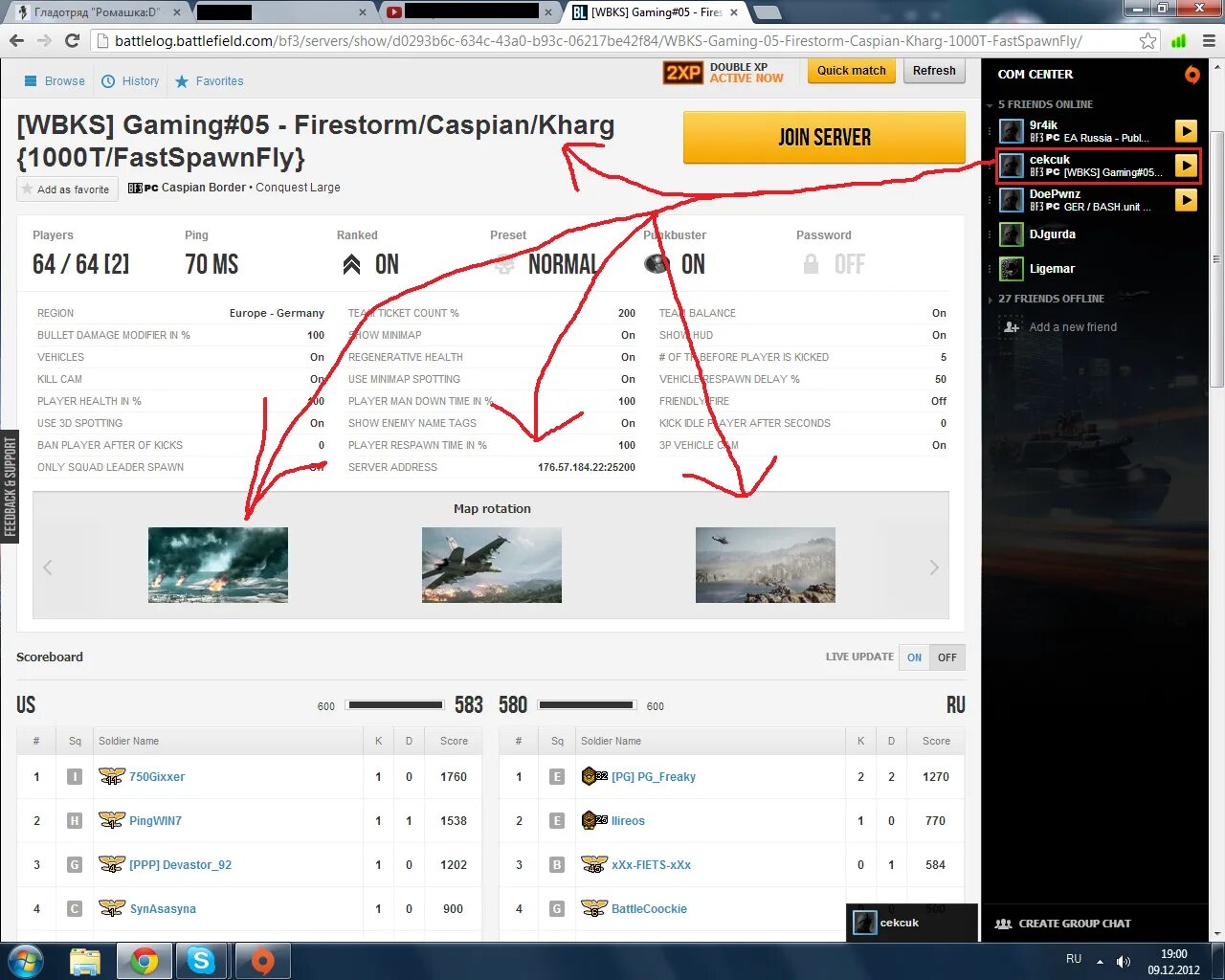Open 750Gixxer soldier profile
The image size is (1225, 980).
[x=157, y=777]
